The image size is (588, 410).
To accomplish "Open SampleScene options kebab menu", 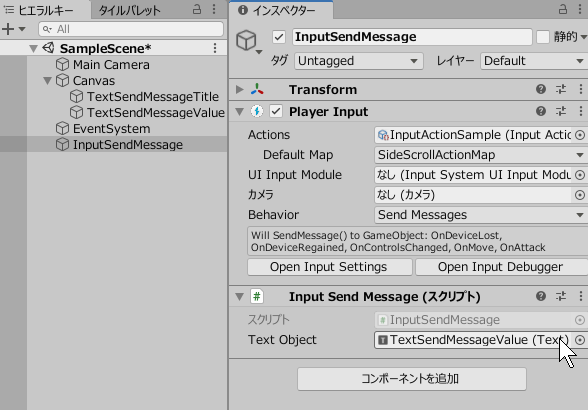I will tap(215, 48).
